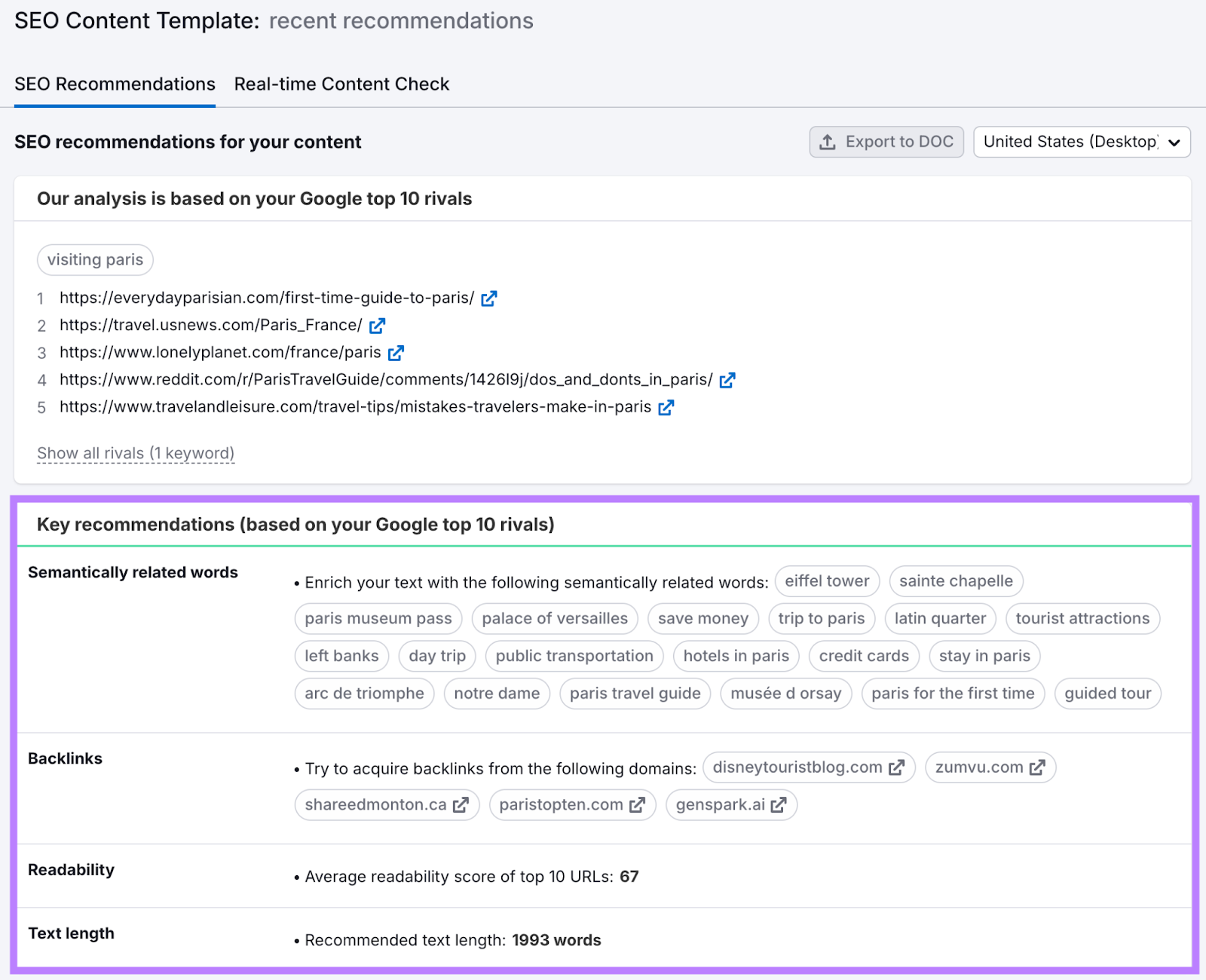Click external link icon on zumvu.com
This screenshot has height=980, width=1206.
click(x=1038, y=767)
